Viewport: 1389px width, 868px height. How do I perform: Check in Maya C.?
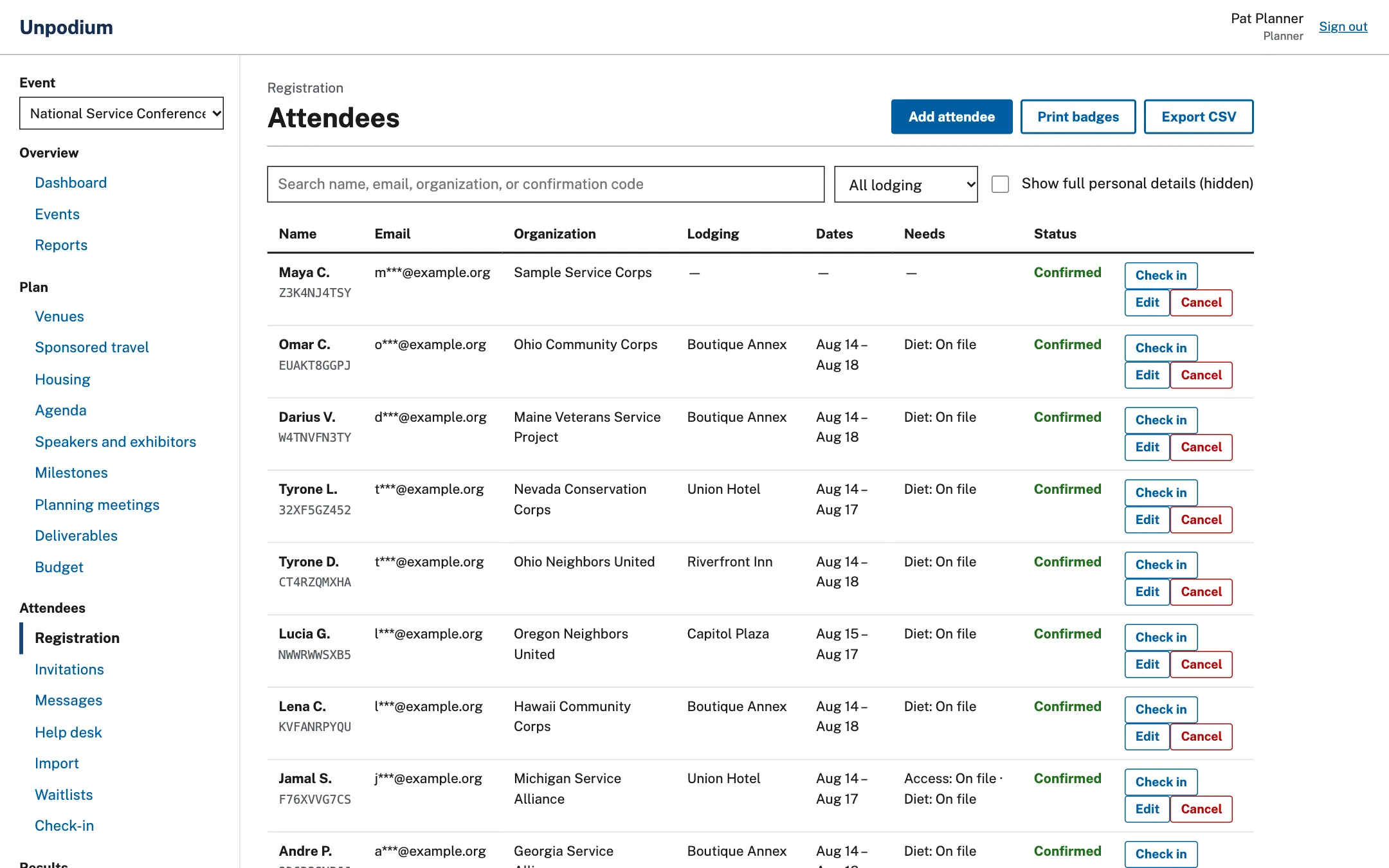(x=1161, y=275)
